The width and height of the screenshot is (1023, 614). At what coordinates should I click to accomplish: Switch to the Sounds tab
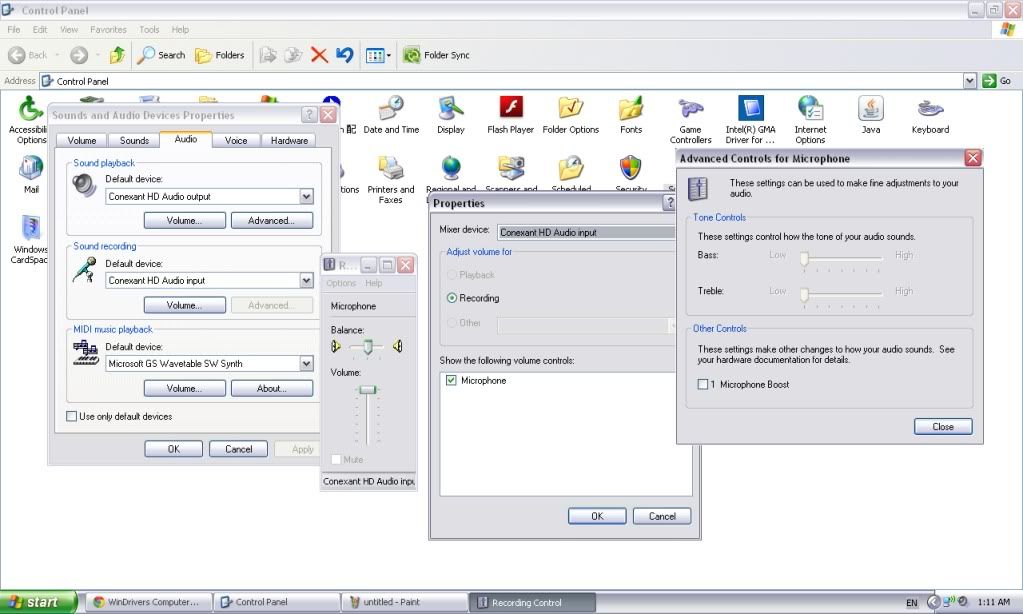click(x=134, y=140)
